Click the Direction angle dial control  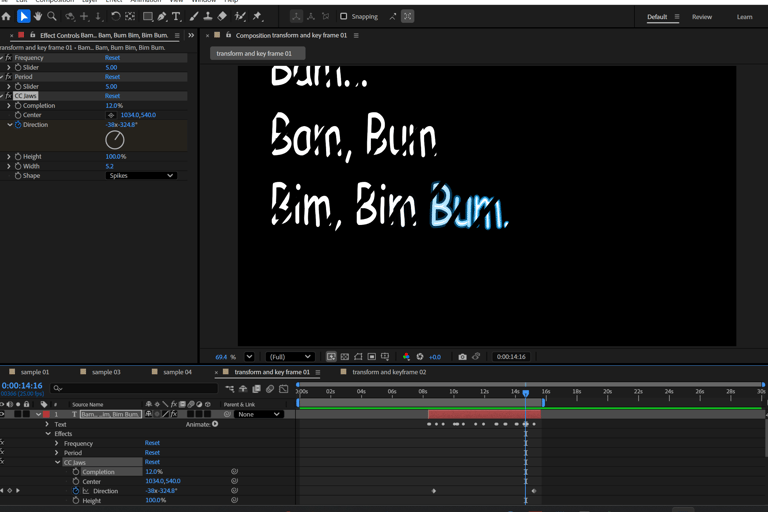pos(115,141)
